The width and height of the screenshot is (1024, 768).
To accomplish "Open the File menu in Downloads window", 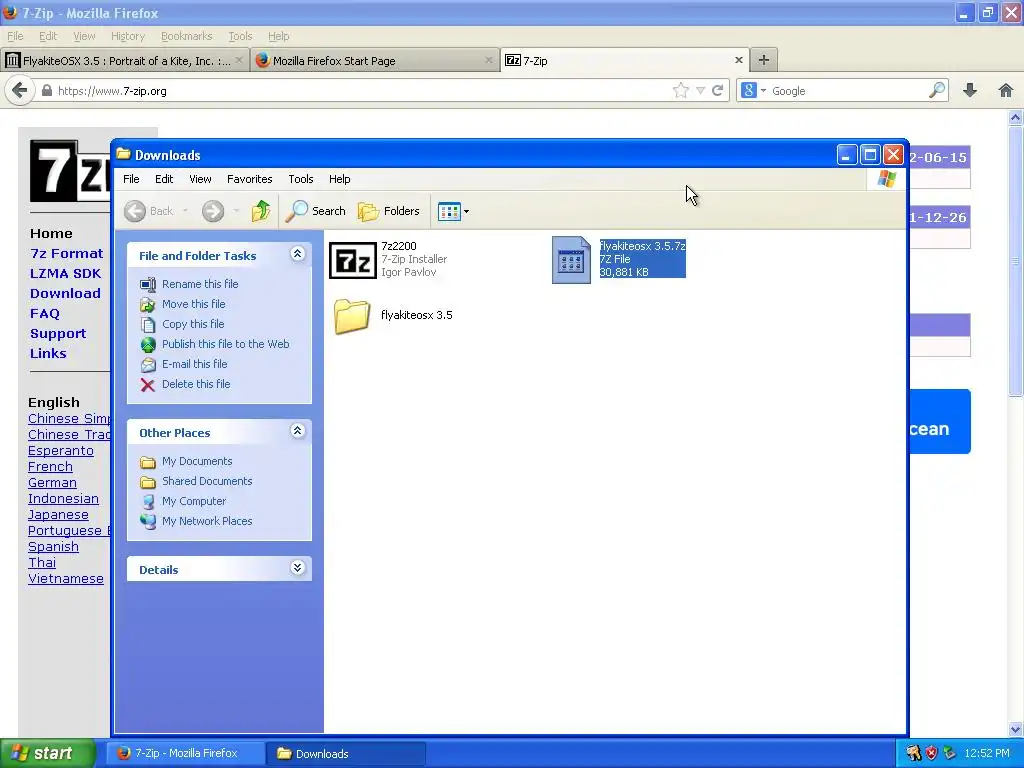I will pos(131,179).
